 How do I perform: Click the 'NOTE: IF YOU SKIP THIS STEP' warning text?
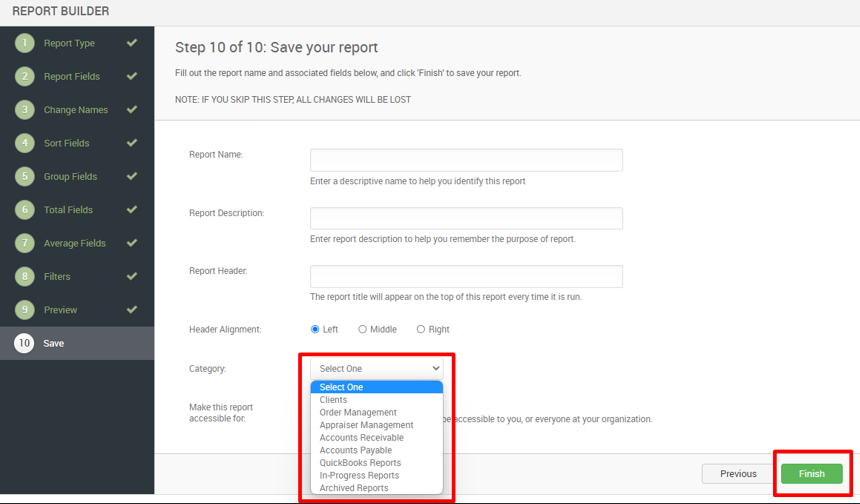[x=293, y=100]
